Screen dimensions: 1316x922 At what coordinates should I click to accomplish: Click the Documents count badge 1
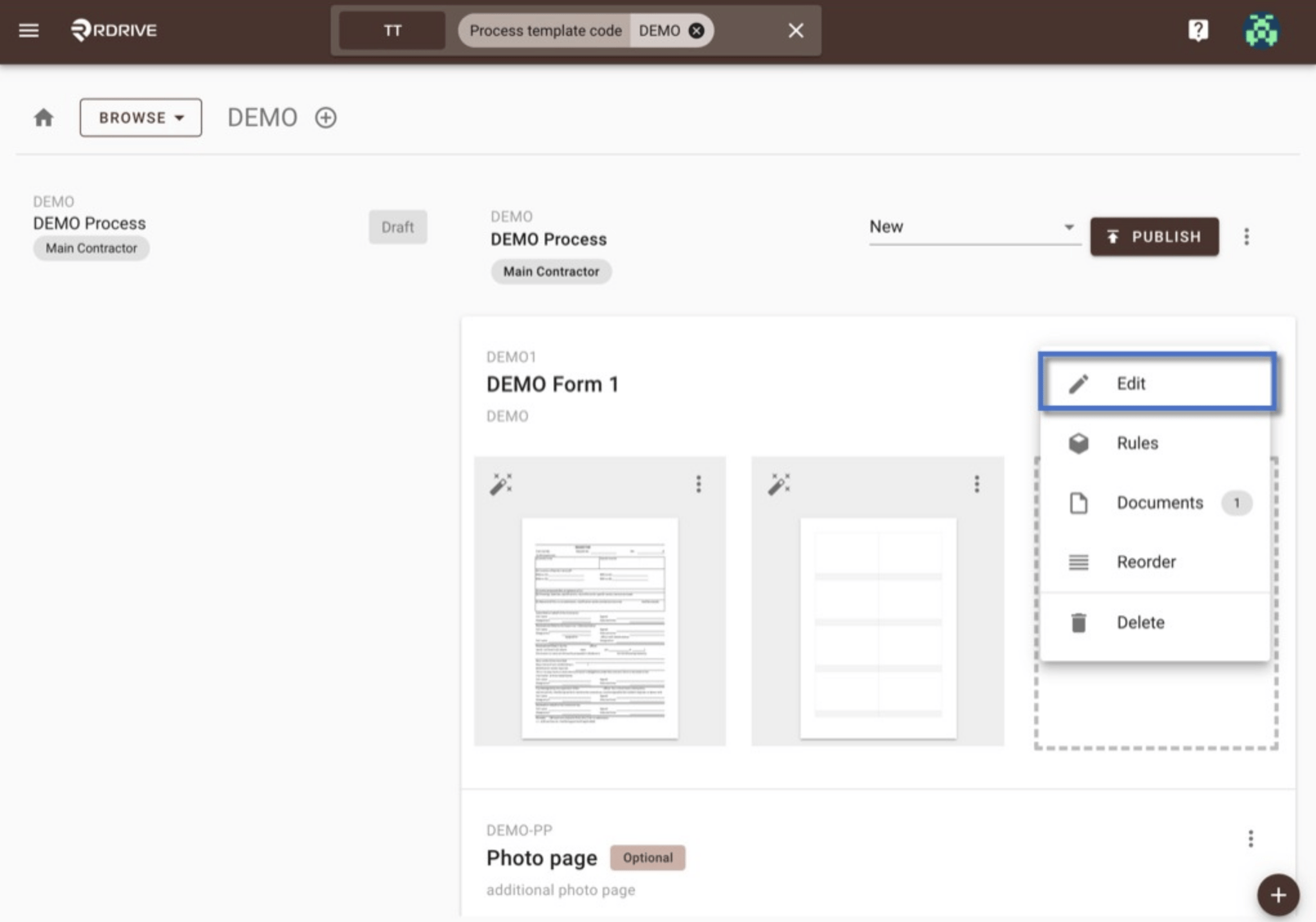pyautogui.click(x=1236, y=502)
